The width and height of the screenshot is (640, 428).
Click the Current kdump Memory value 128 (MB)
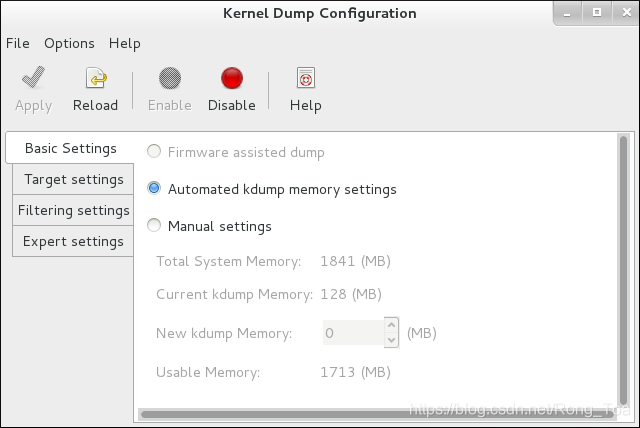(351, 294)
